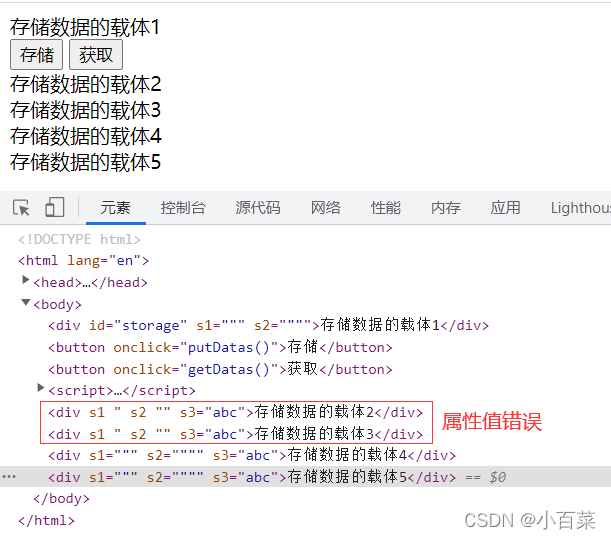Screen dimensions: 611x539
Task: Click the 存储 button on the page
Action: (37, 55)
